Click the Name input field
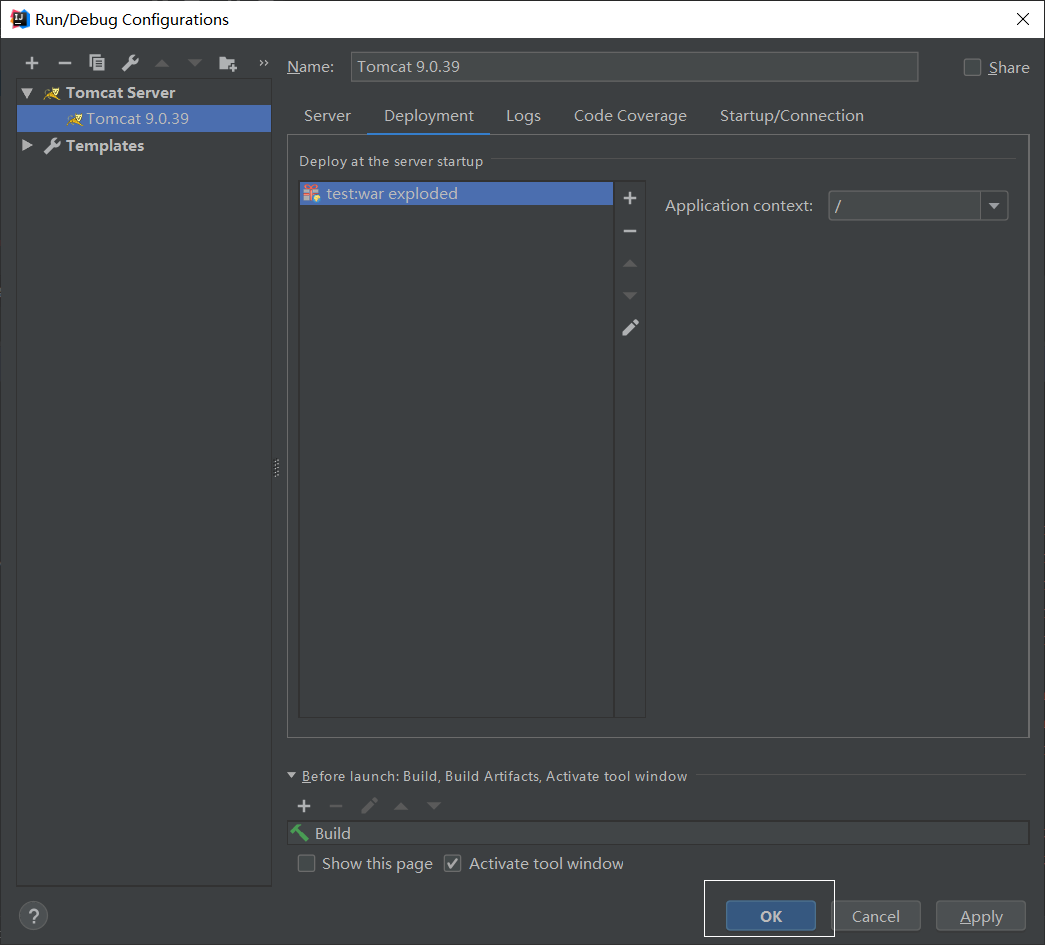Image resolution: width=1045 pixels, height=945 pixels. 634,67
